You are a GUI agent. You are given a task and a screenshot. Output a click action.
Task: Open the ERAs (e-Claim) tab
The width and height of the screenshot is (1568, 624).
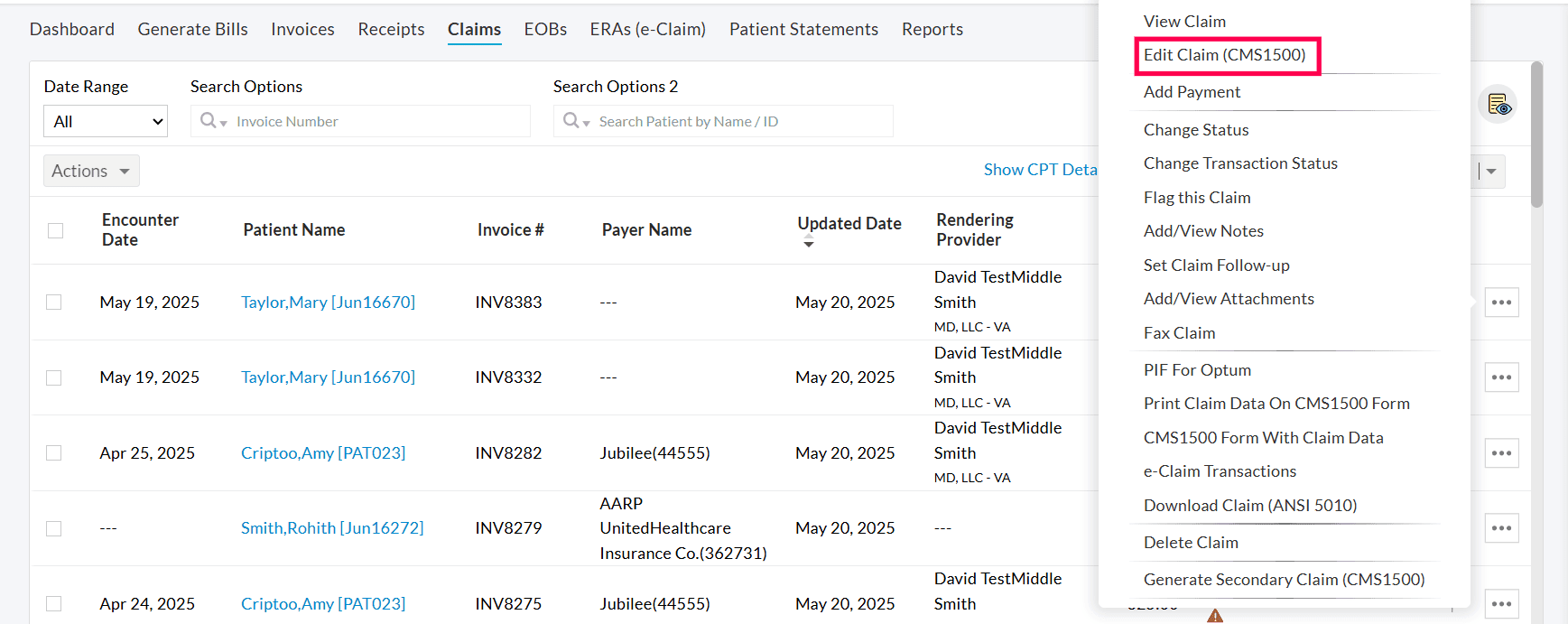coord(648,29)
